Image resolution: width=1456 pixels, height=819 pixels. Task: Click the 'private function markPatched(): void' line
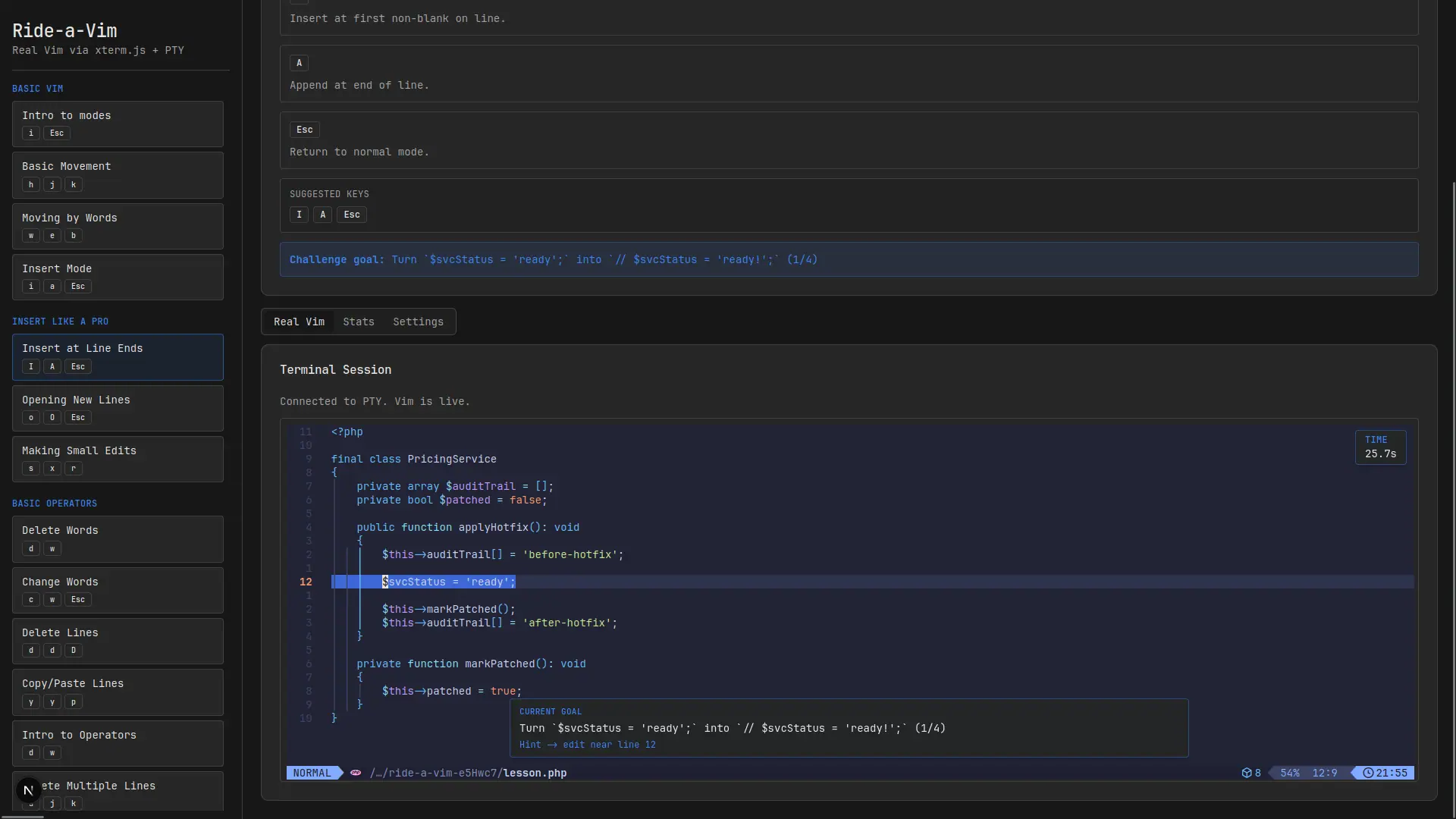click(471, 664)
